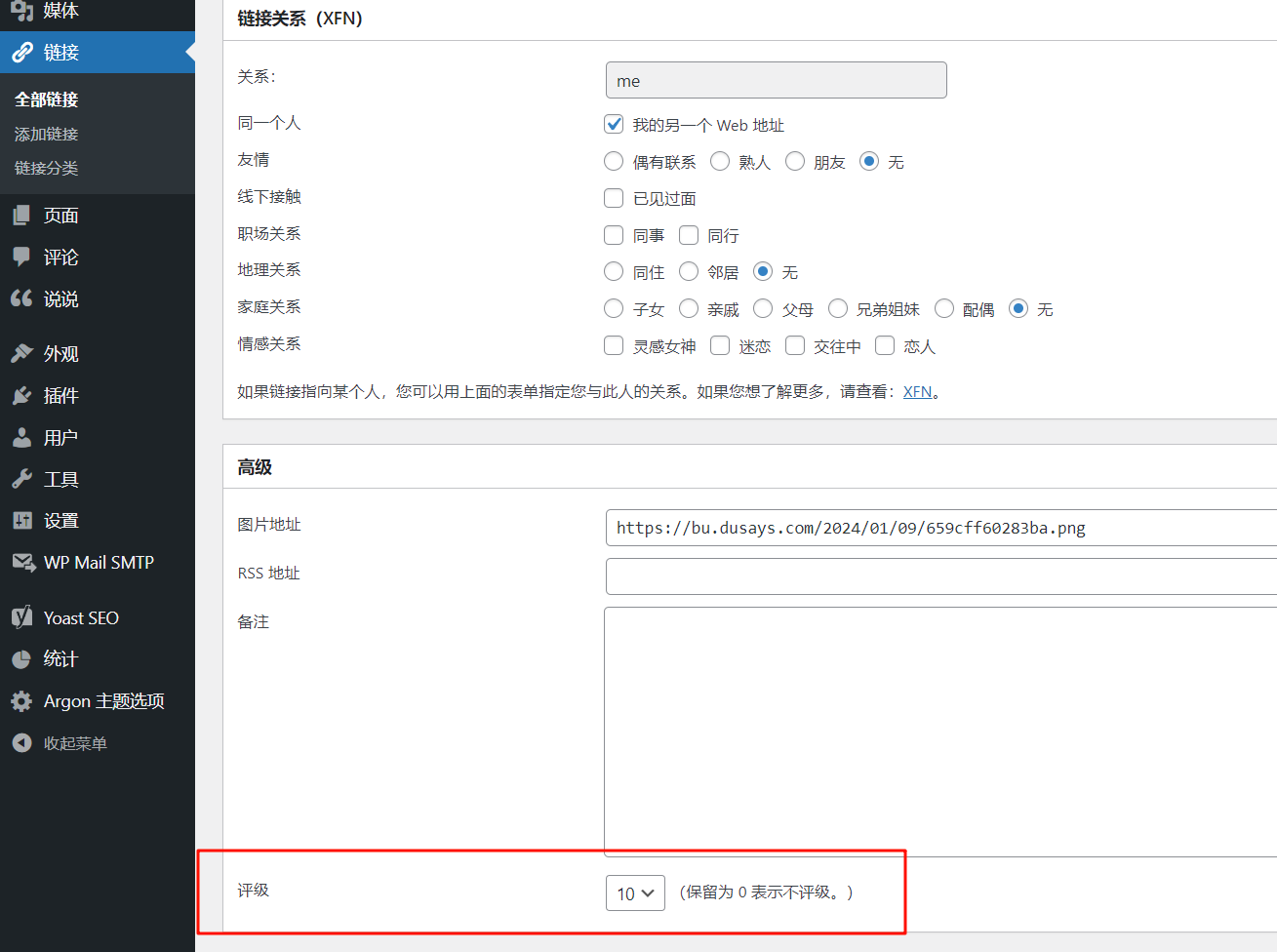This screenshot has height=952, width=1277.
Task: Select 配偶 family radio
Action: click(944, 308)
